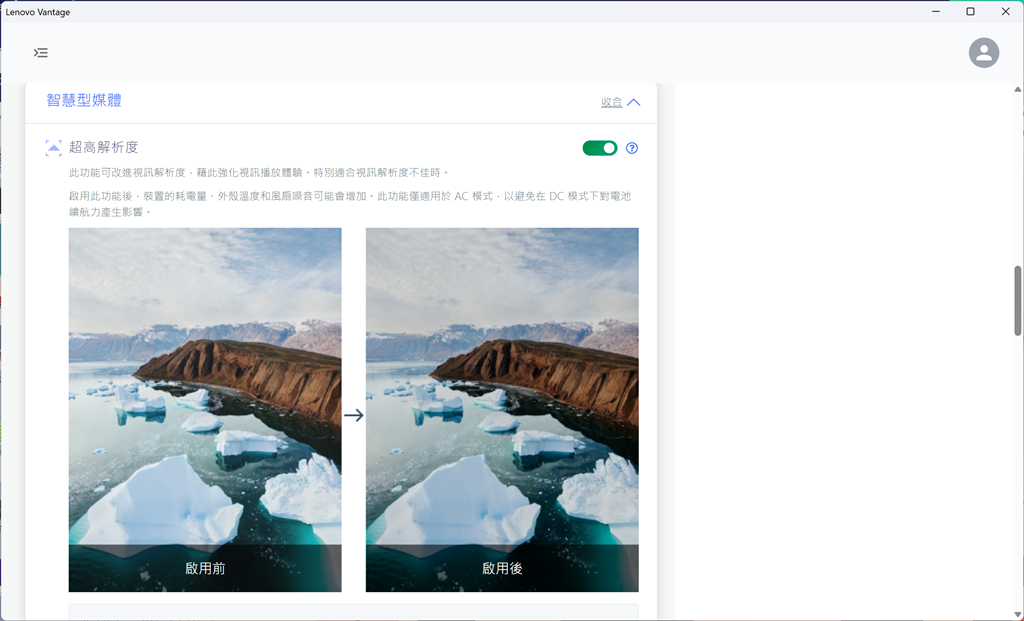Open the user account profile icon
Image resolution: width=1024 pixels, height=621 pixels.
[x=984, y=53]
